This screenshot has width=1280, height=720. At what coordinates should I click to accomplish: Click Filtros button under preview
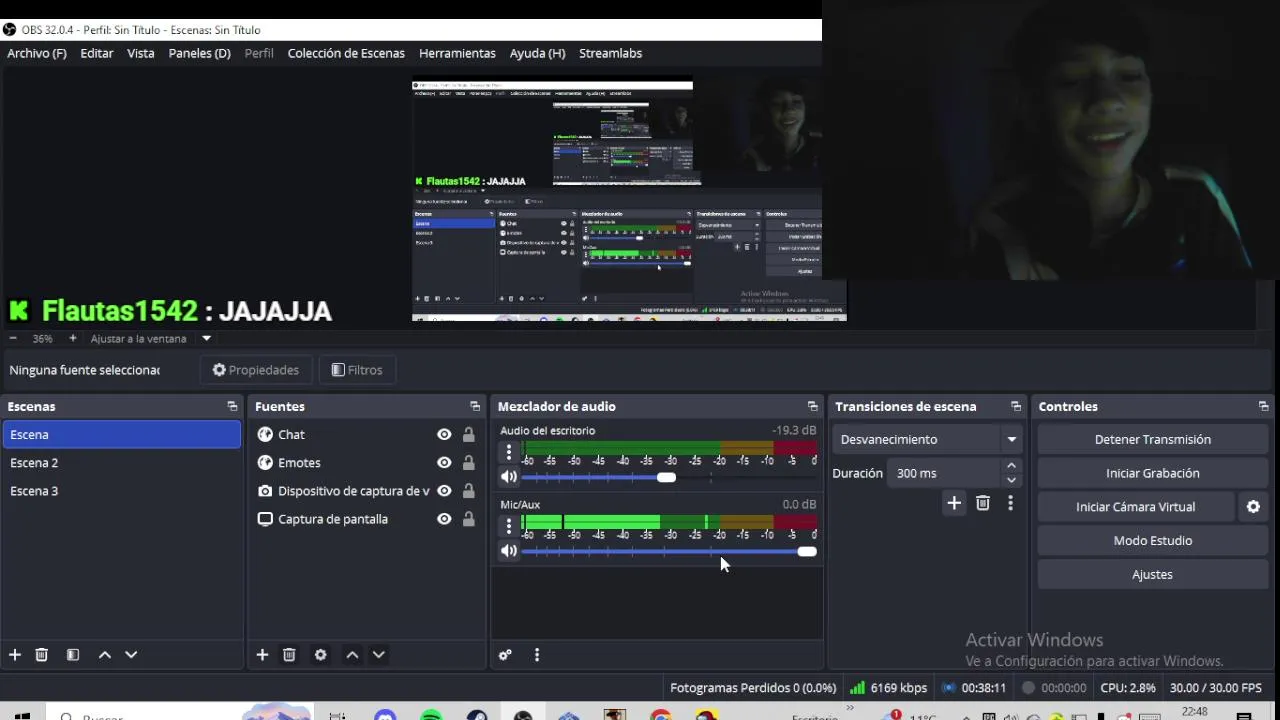pyautogui.click(x=357, y=370)
